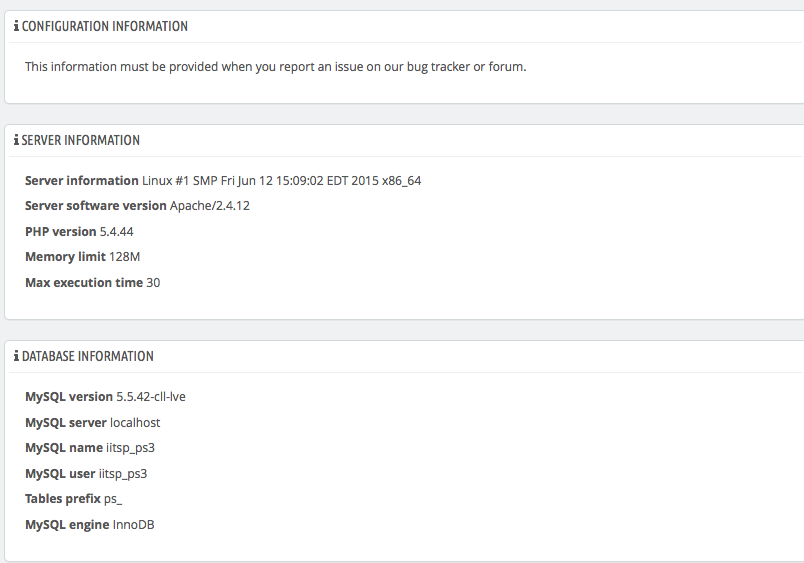The width and height of the screenshot is (804, 563).
Task: Click the MySQL version label
Action: tap(69, 397)
